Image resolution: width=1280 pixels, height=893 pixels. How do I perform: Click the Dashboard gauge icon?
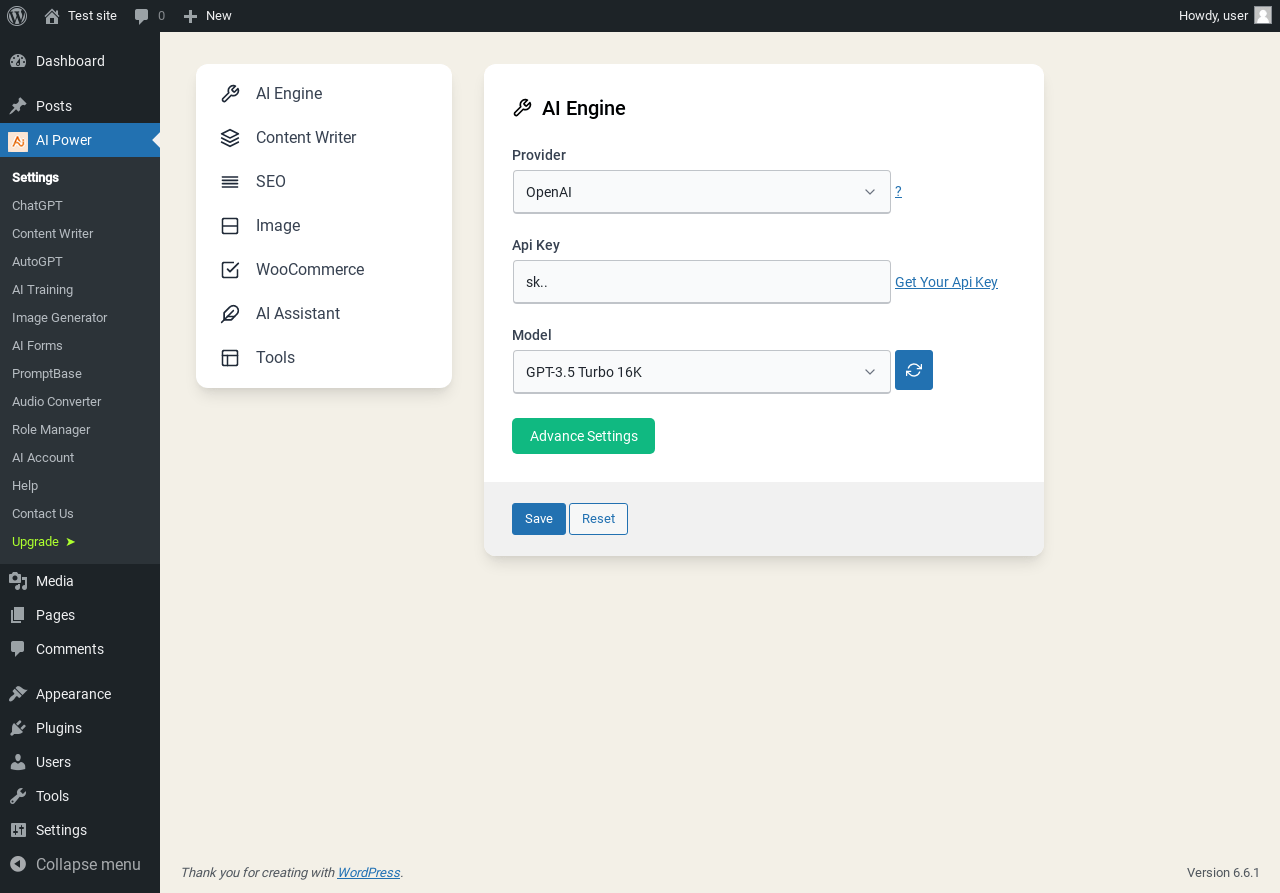point(18,61)
